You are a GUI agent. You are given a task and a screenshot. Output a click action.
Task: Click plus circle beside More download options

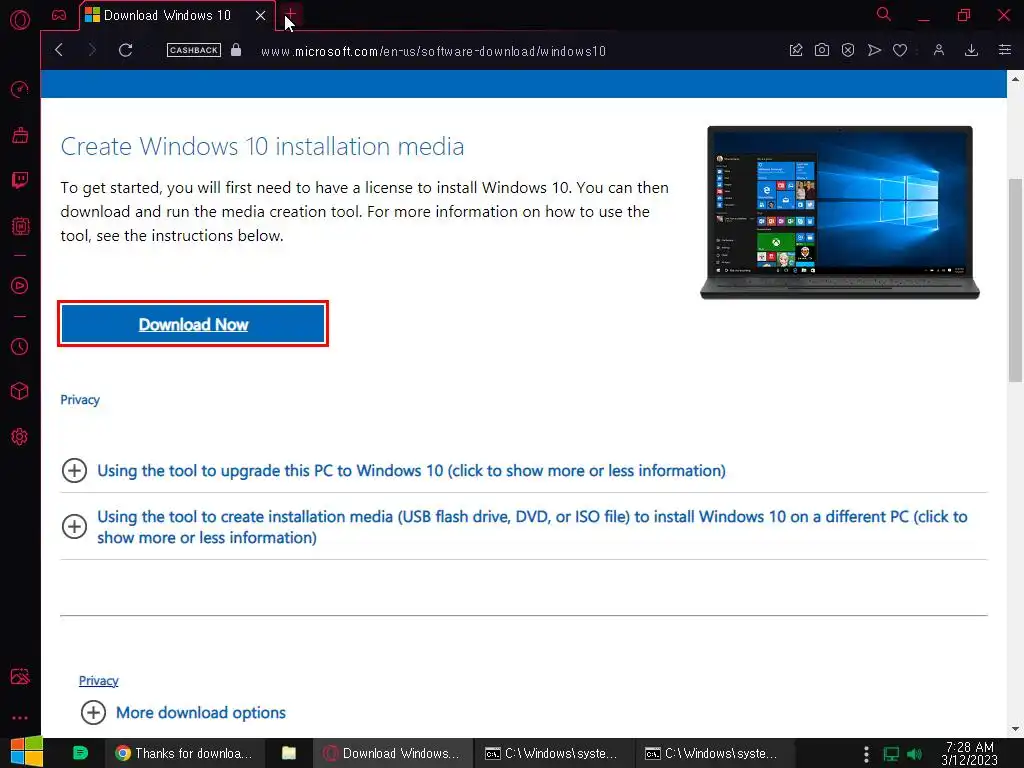93,712
